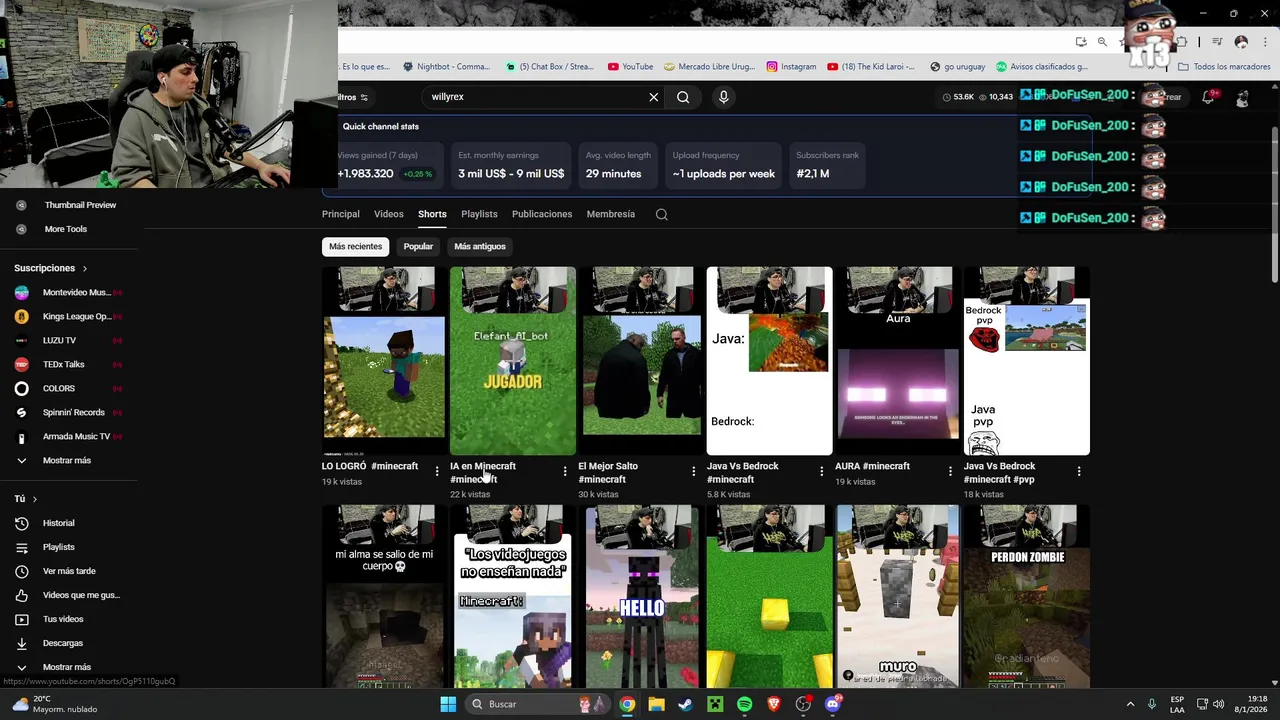Open options for LO LOGRÓ #minecraft short
Viewport: 1280px width, 720px height.
pos(436,471)
